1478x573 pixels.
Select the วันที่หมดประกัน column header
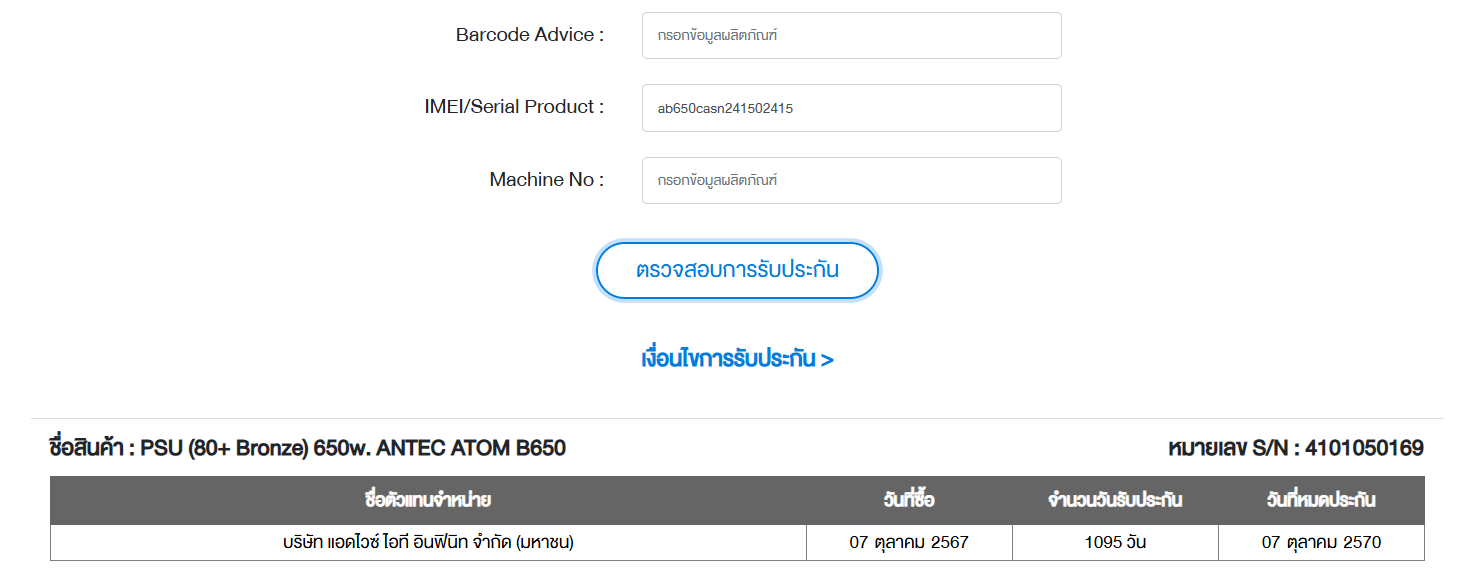coord(1321,500)
